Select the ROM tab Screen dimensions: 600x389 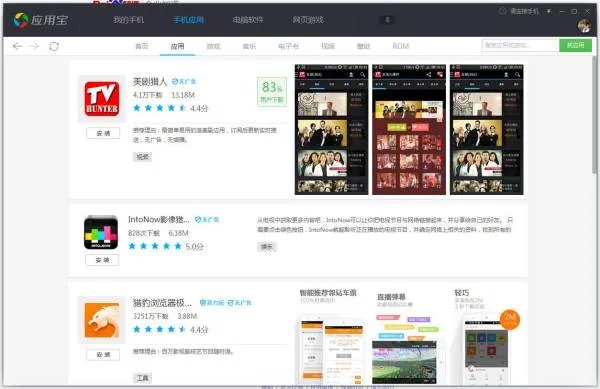point(401,46)
